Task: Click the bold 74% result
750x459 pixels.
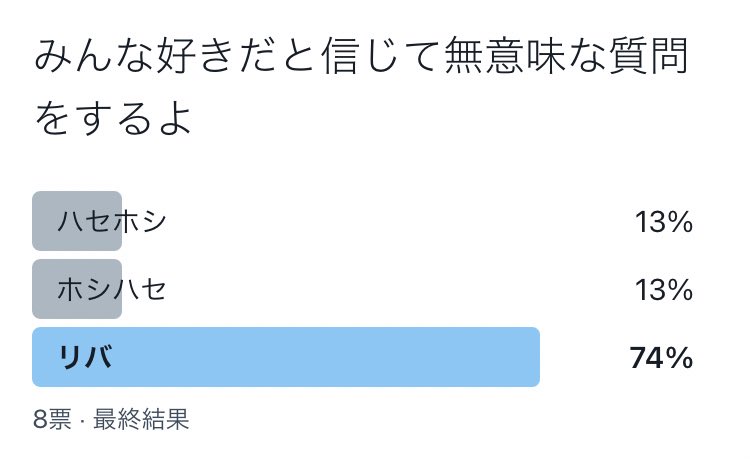Action: pyautogui.click(x=662, y=357)
